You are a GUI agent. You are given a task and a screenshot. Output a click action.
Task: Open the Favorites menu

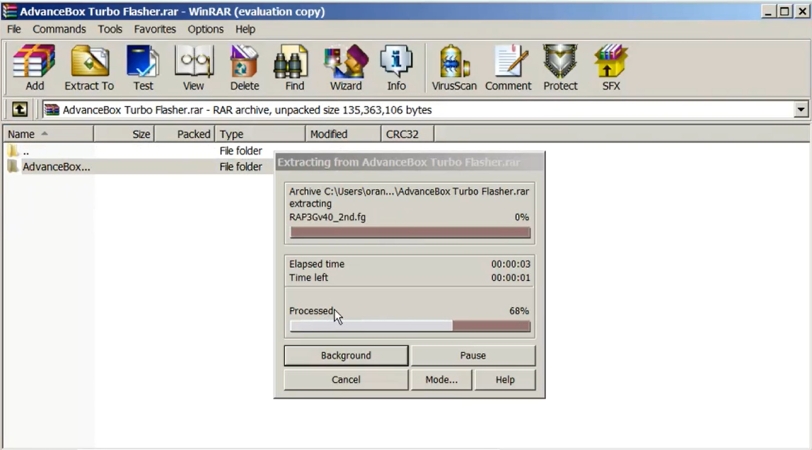(x=155, y=29)
